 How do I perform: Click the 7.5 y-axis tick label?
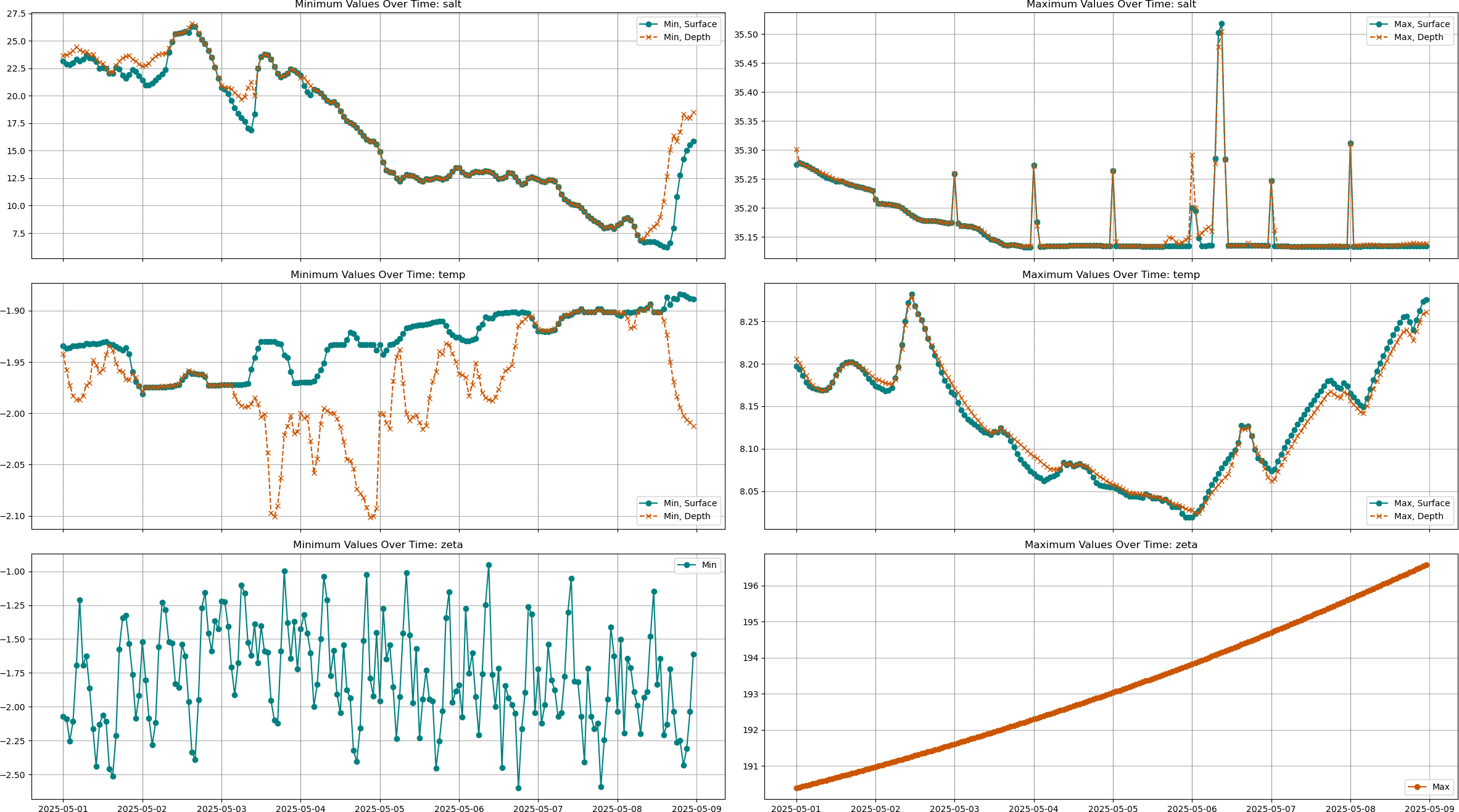tap(19, 233)
